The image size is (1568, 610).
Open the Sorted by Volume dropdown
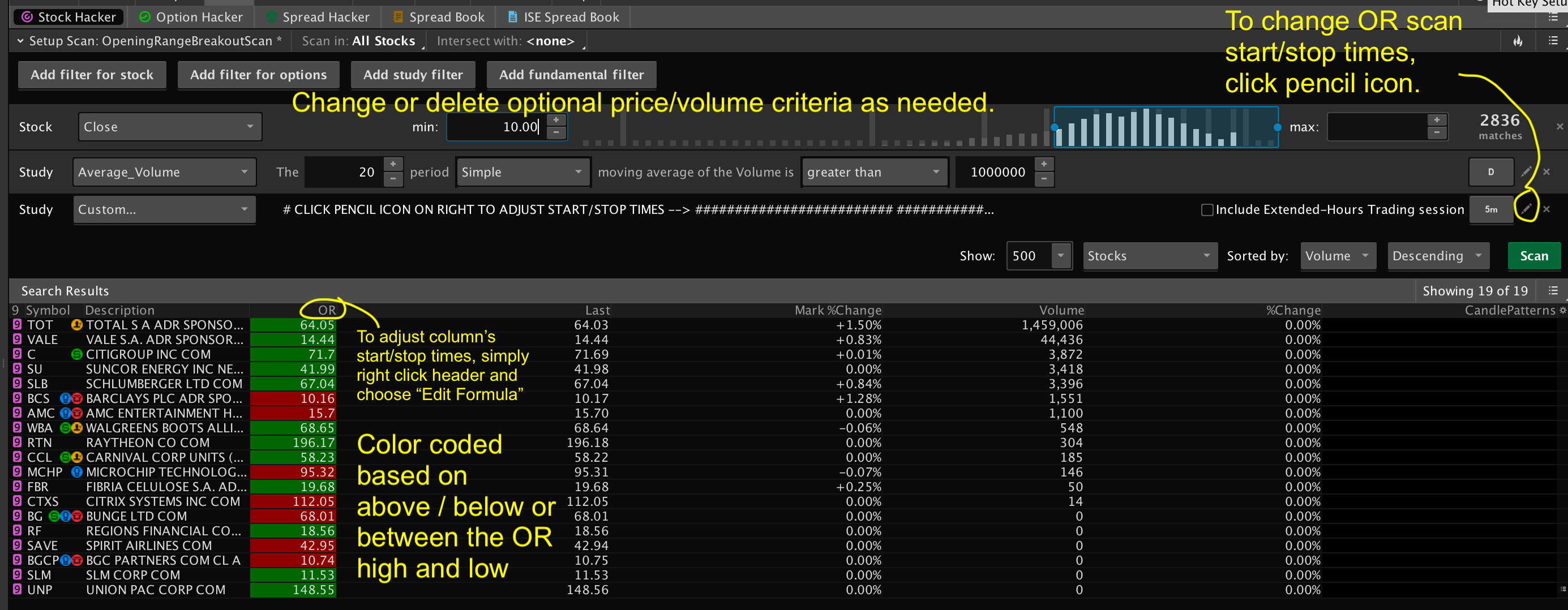point(1338,255)
